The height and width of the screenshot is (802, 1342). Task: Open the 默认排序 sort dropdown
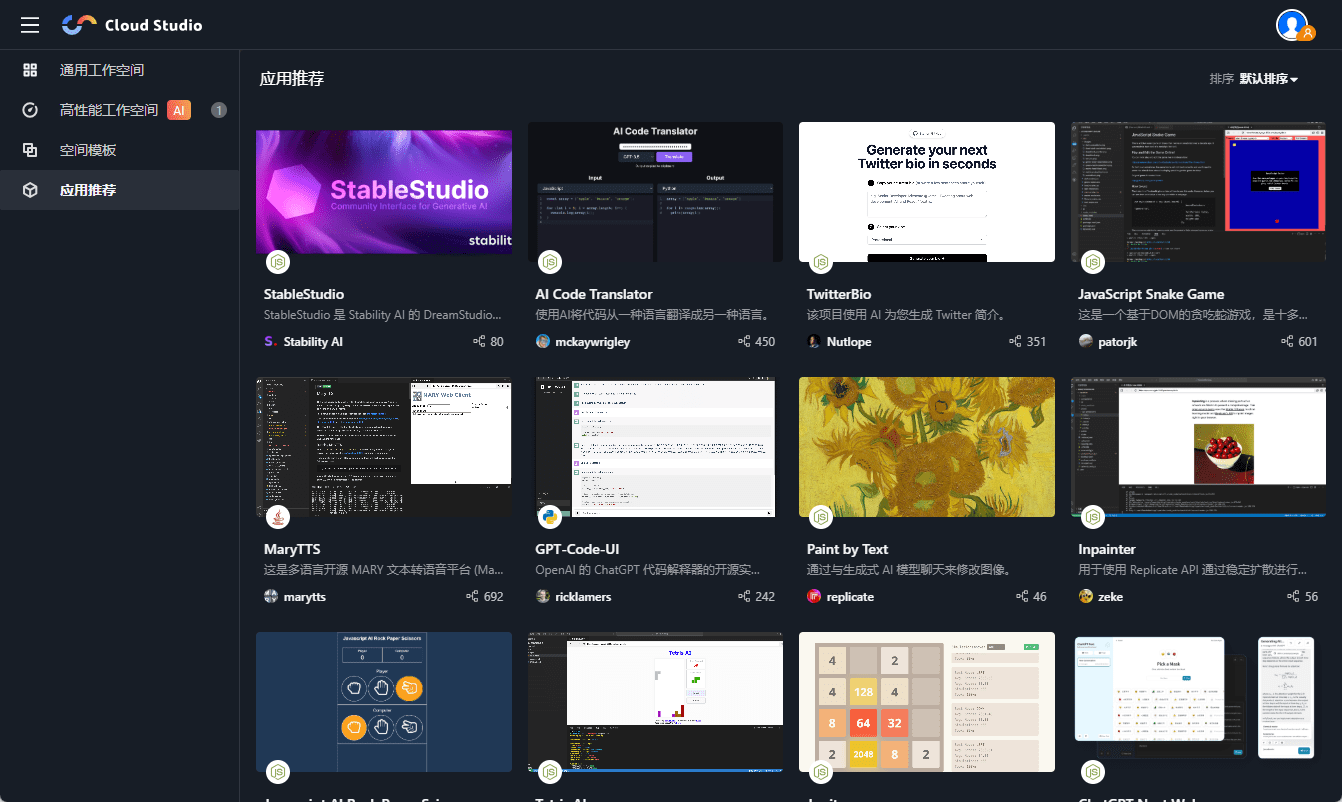(1269, 79)
